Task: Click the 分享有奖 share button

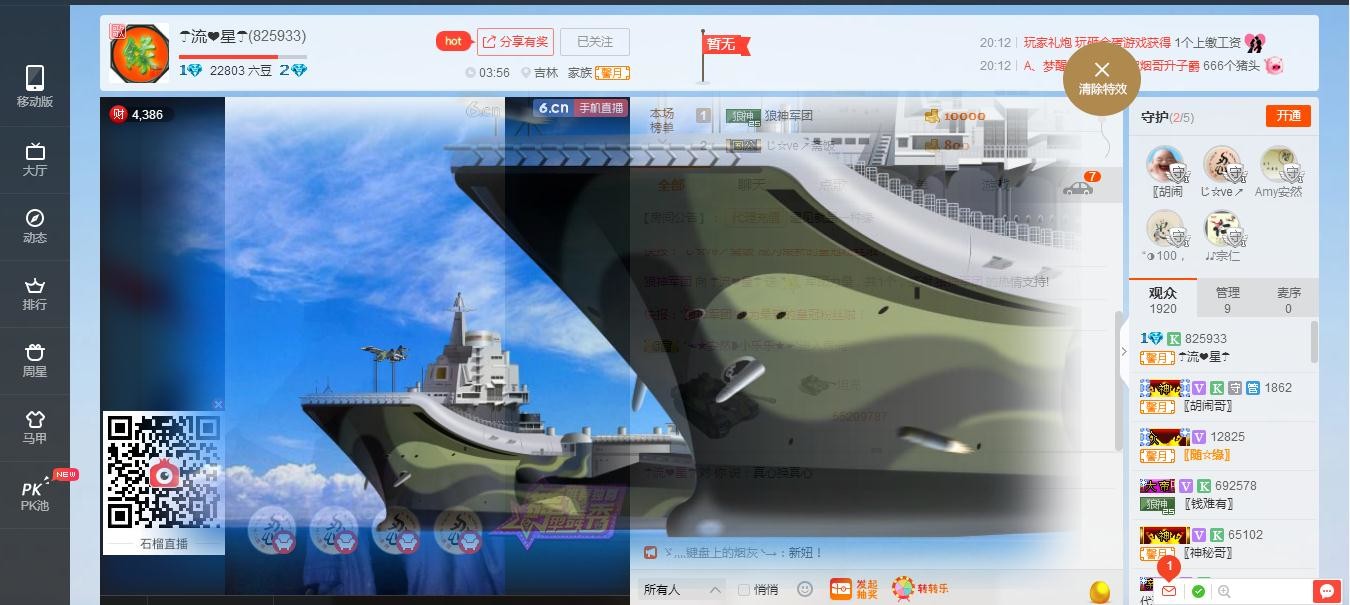Action: click(x=515, y=41)
